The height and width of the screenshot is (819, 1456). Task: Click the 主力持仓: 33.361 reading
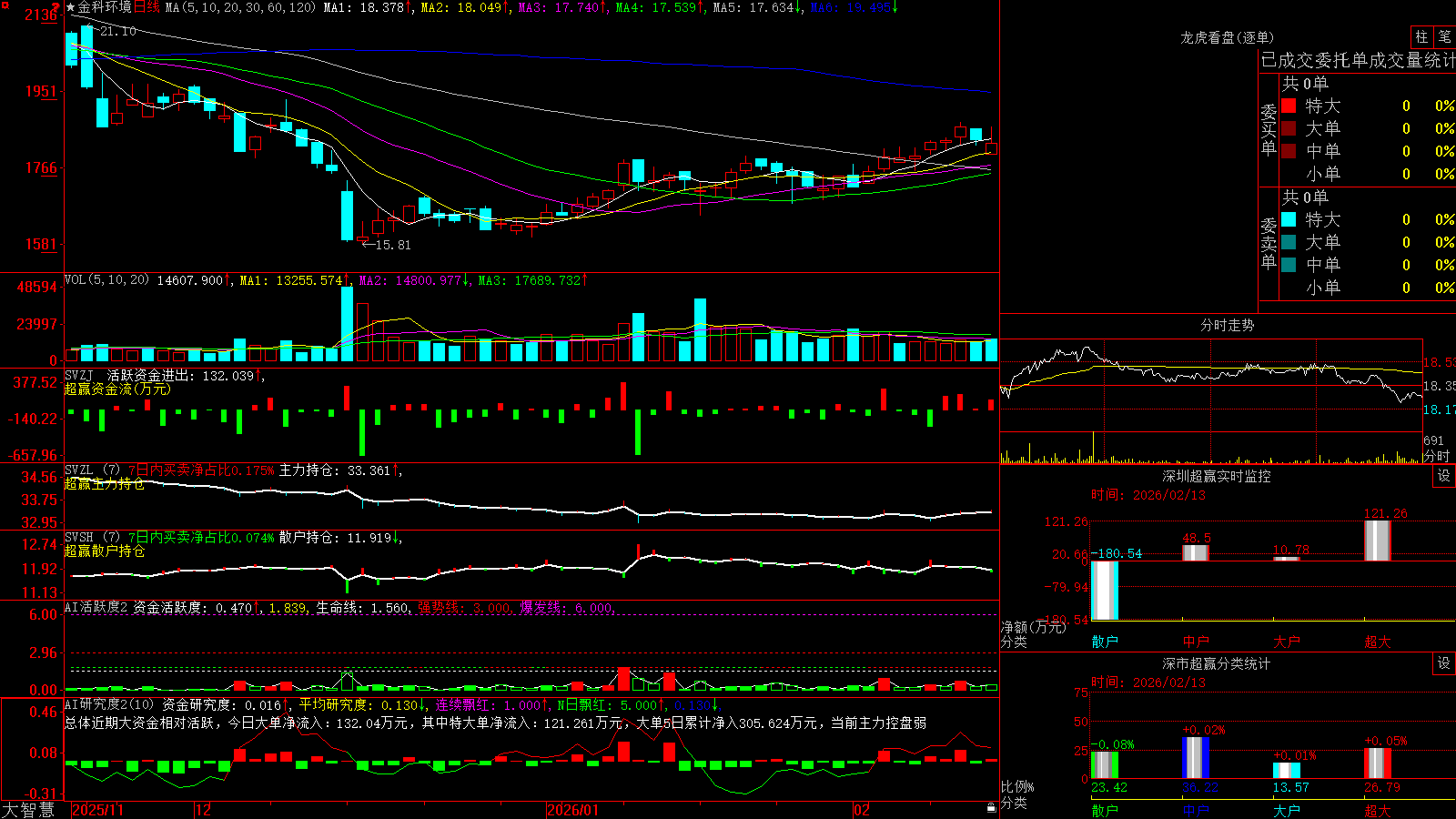[340, 470]
